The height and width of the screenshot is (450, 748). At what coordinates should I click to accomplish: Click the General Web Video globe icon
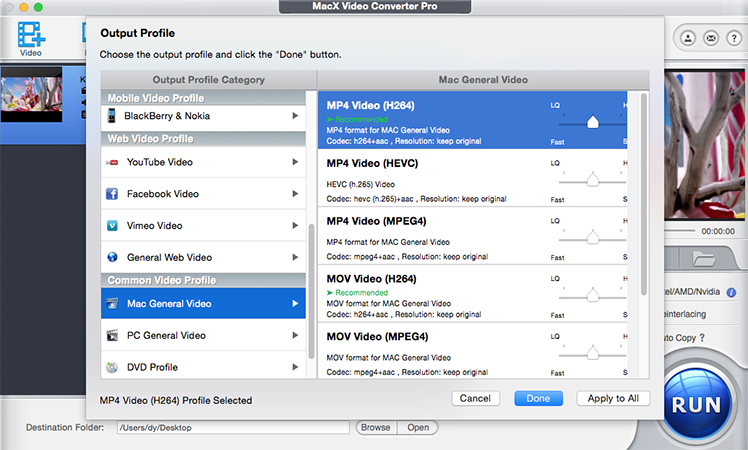pyautogui.click(x=112, y=257)
